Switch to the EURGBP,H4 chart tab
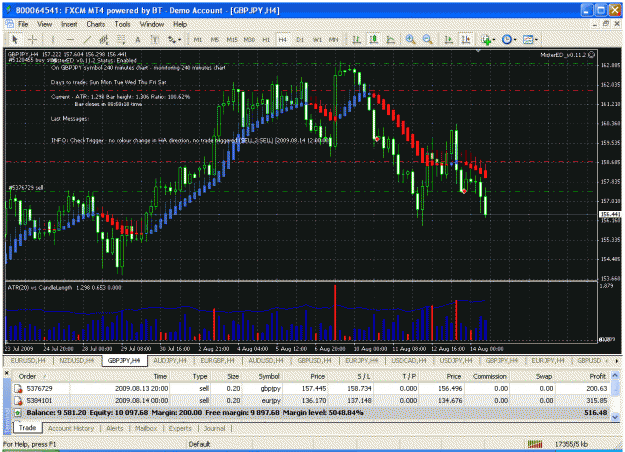 point(217,361)
